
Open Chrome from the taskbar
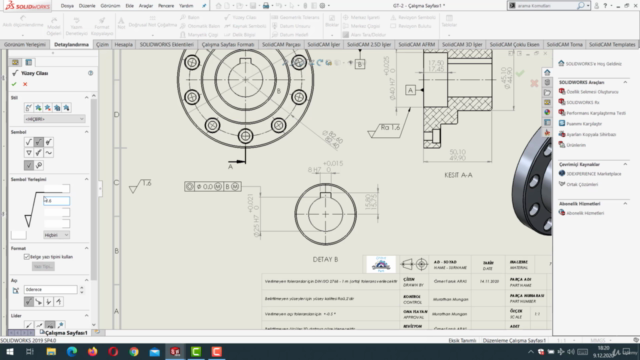click(134, 351)
